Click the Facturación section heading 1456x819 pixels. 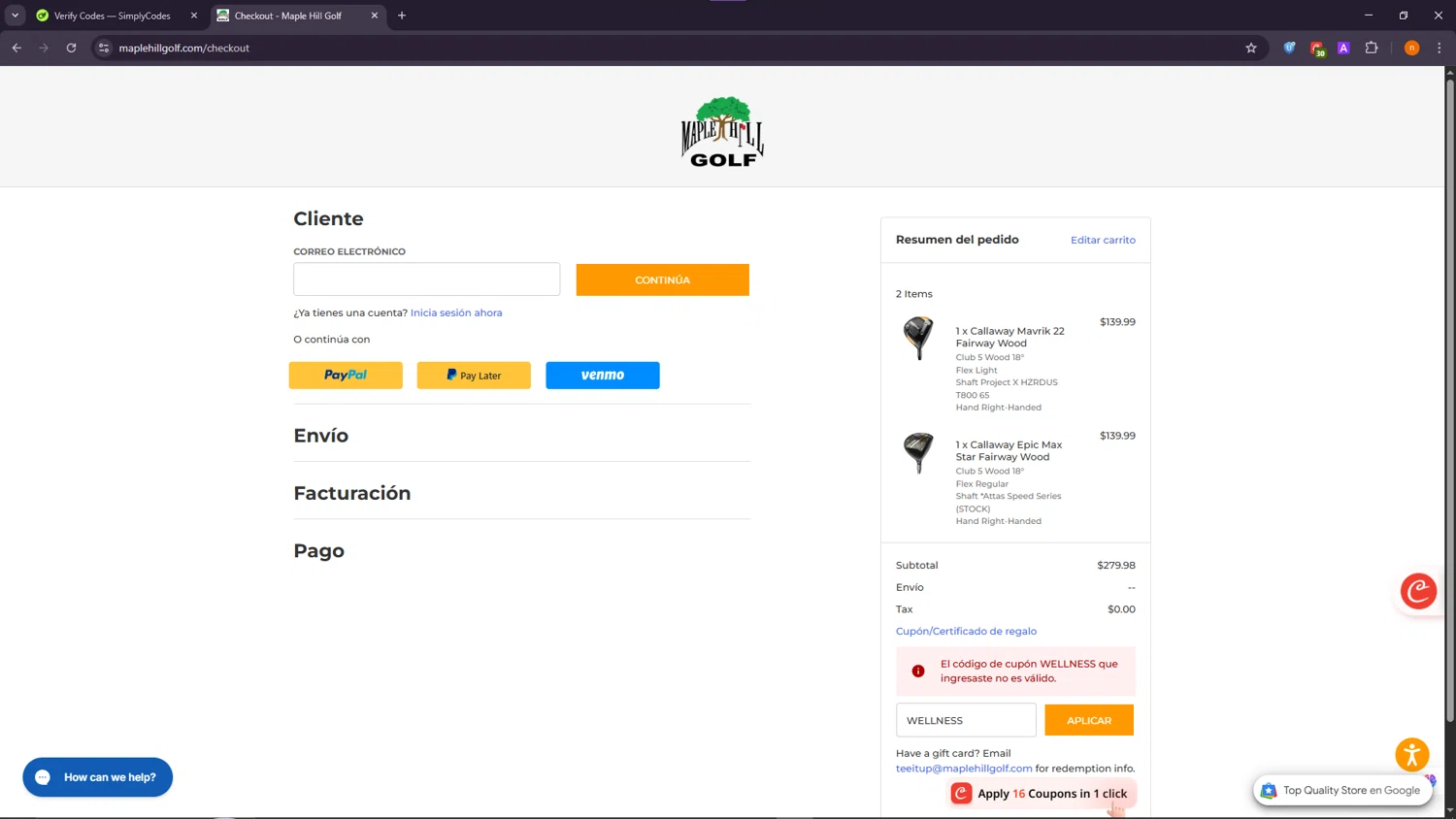click(352, 493)
